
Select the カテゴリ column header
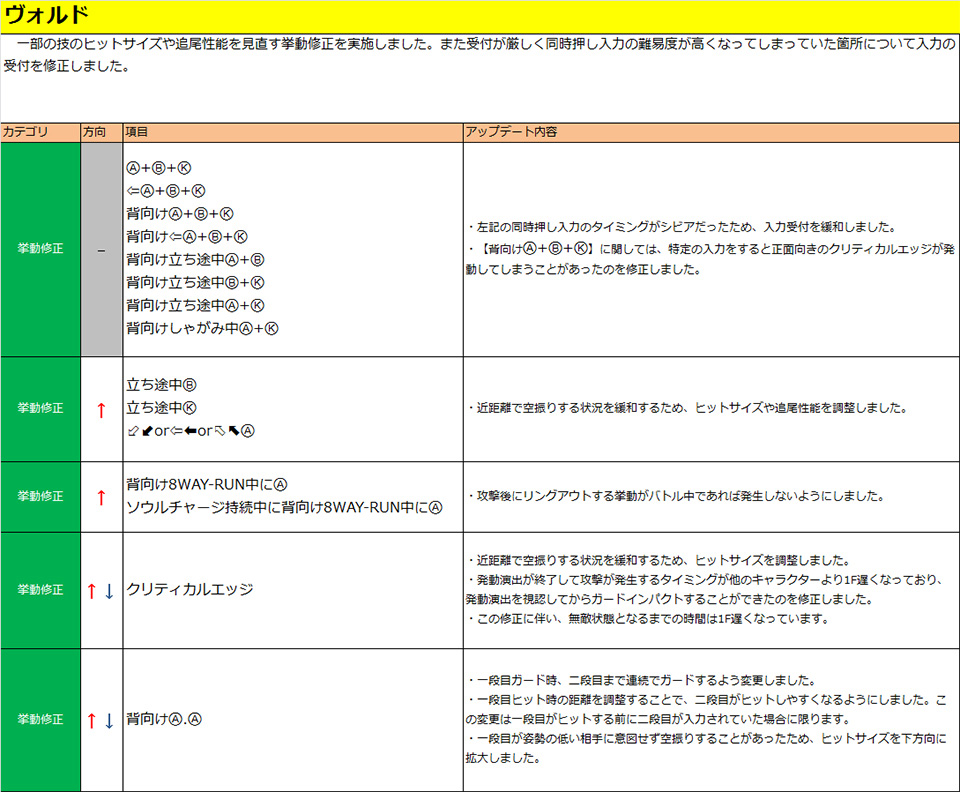click(x=25, y=132)
